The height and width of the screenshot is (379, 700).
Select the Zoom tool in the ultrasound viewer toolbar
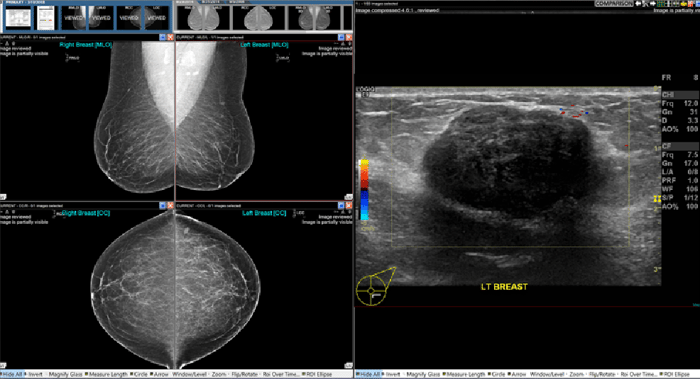[x=576, y=374]
